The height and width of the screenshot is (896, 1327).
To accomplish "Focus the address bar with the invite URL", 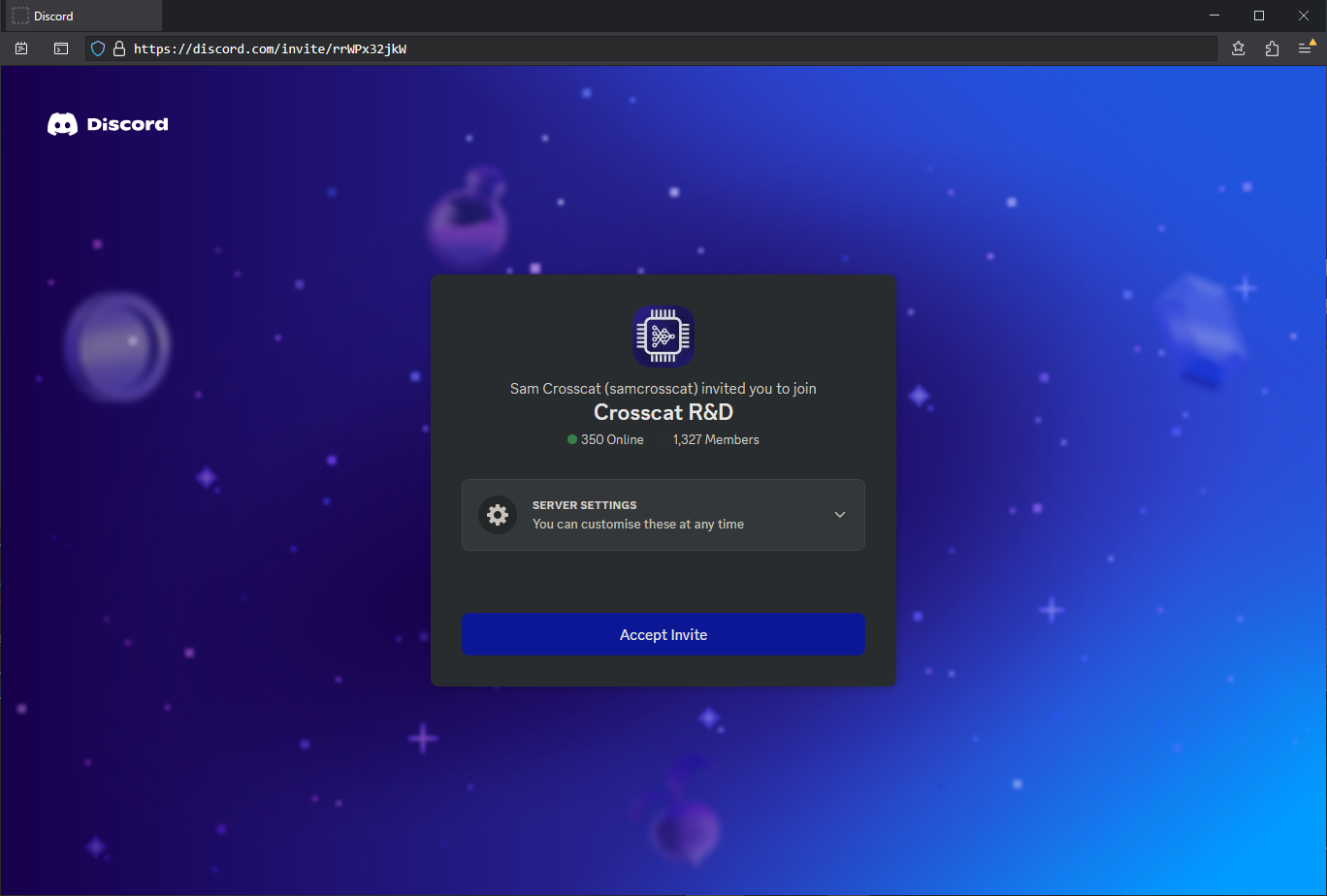I will point(651,48).
